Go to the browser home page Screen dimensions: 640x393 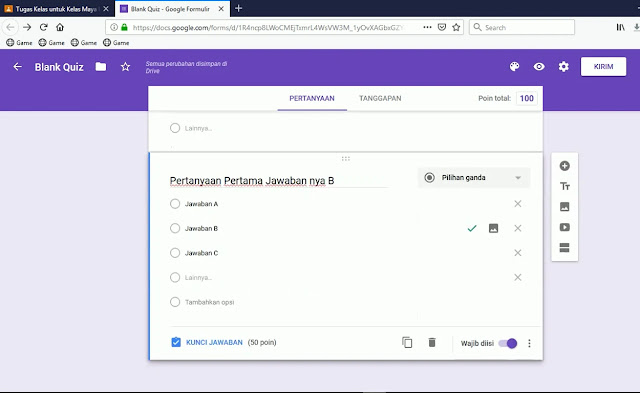pos(60,27)
